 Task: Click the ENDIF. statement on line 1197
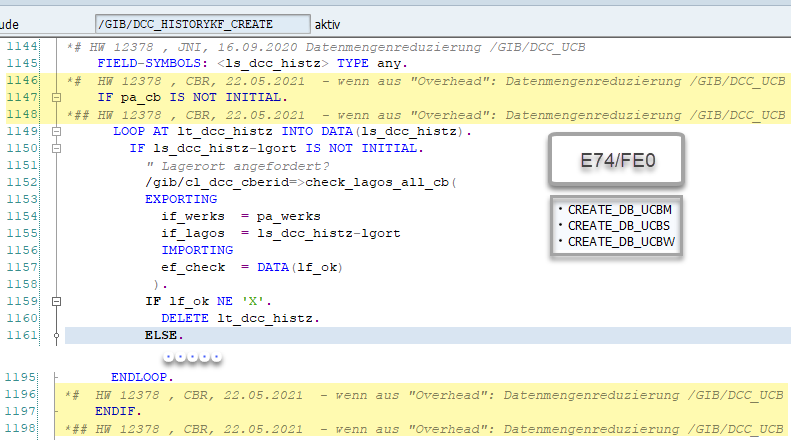119,411
